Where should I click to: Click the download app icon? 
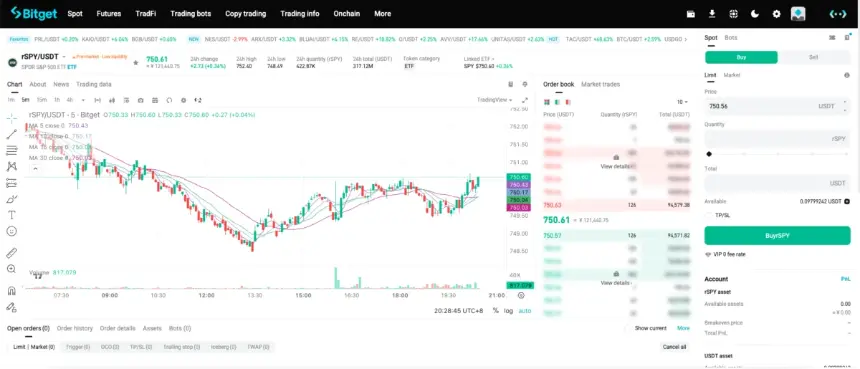point(712,14)
